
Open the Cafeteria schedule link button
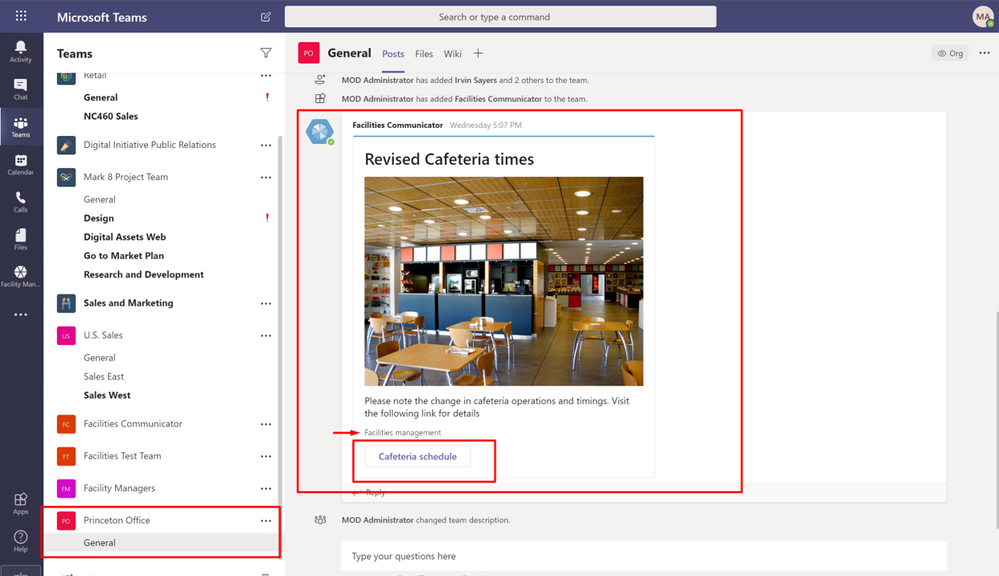click(417, 456)
